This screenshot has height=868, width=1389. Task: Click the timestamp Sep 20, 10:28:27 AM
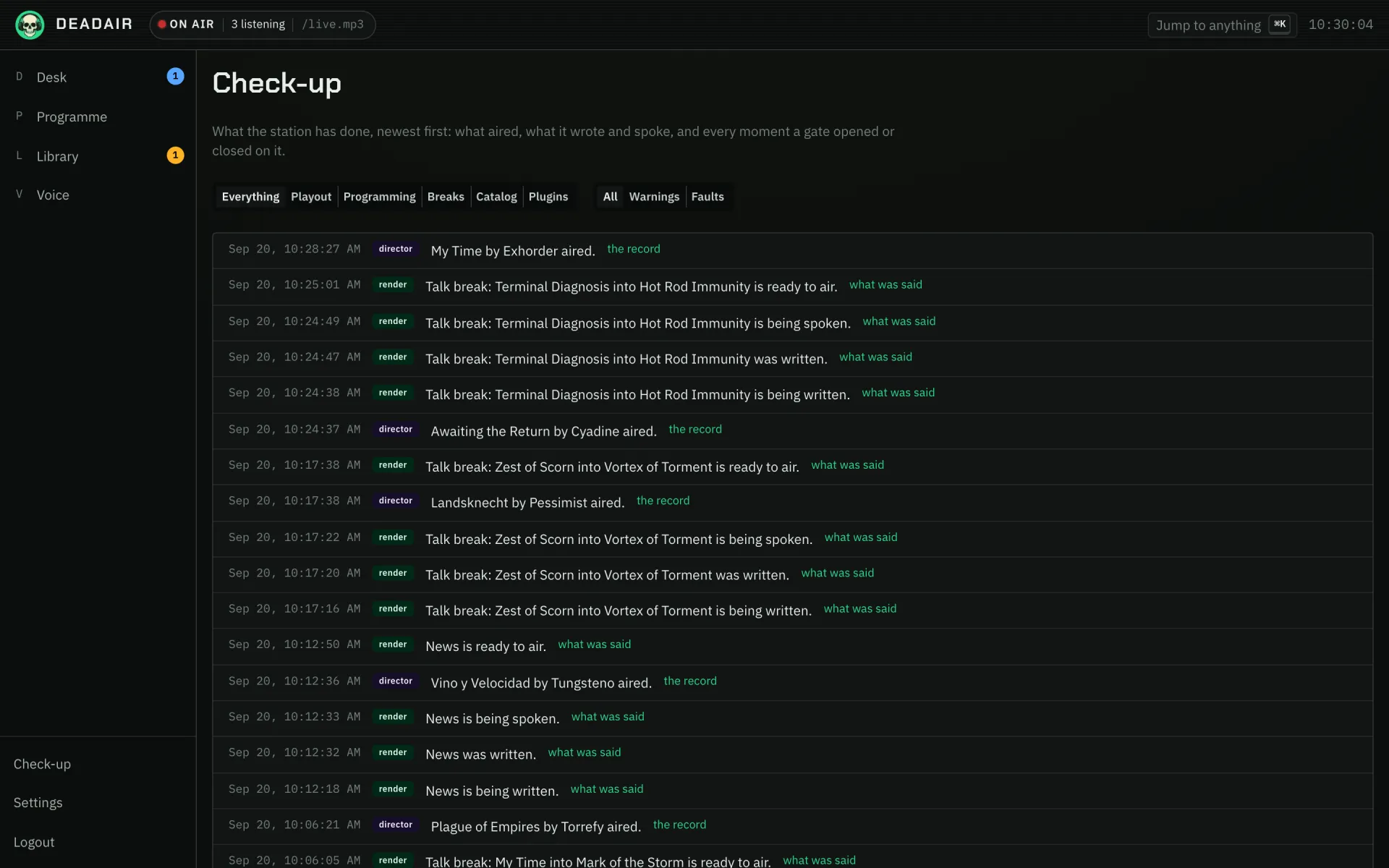[x=294, y=249]
